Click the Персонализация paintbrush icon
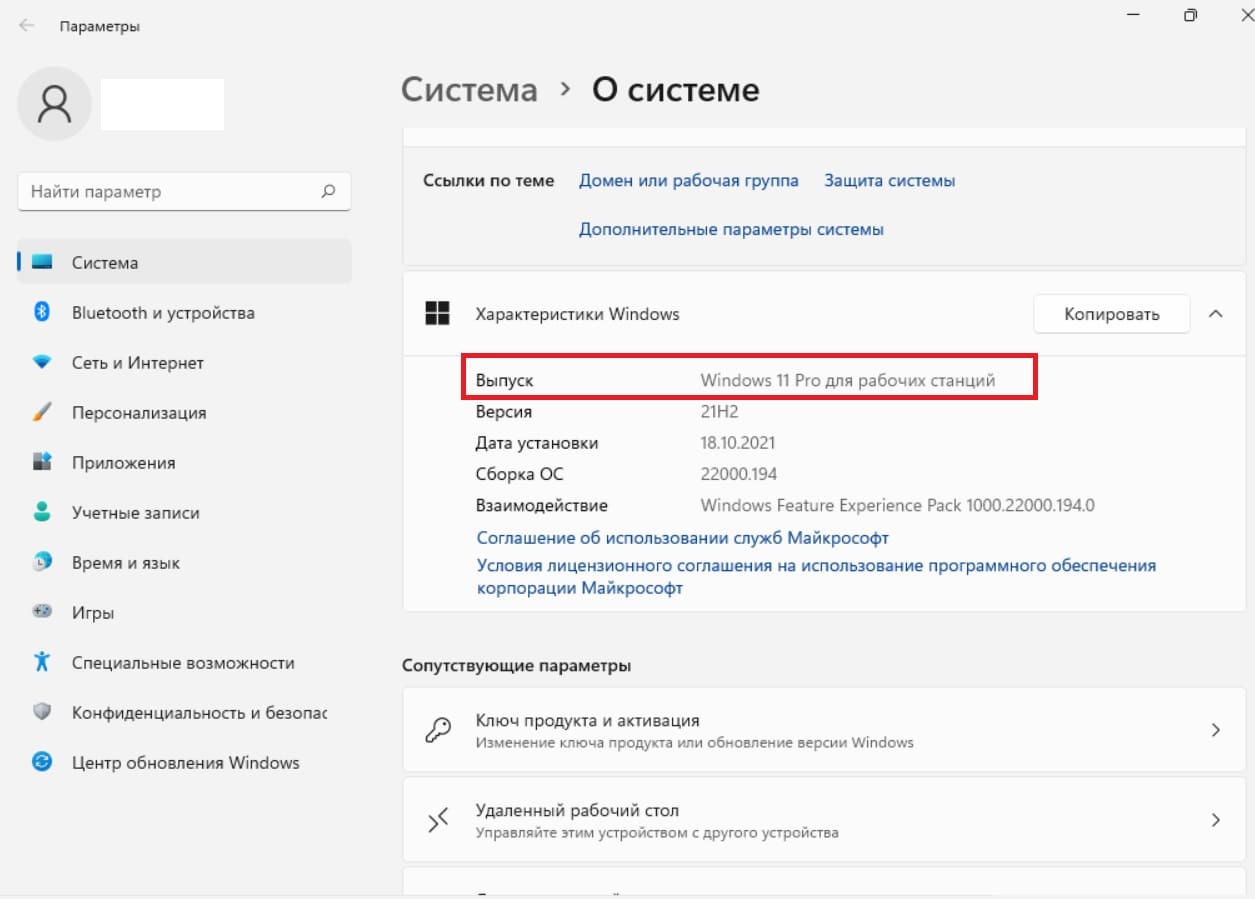This screenshot has width=1255, height=899. click(42, 412)
